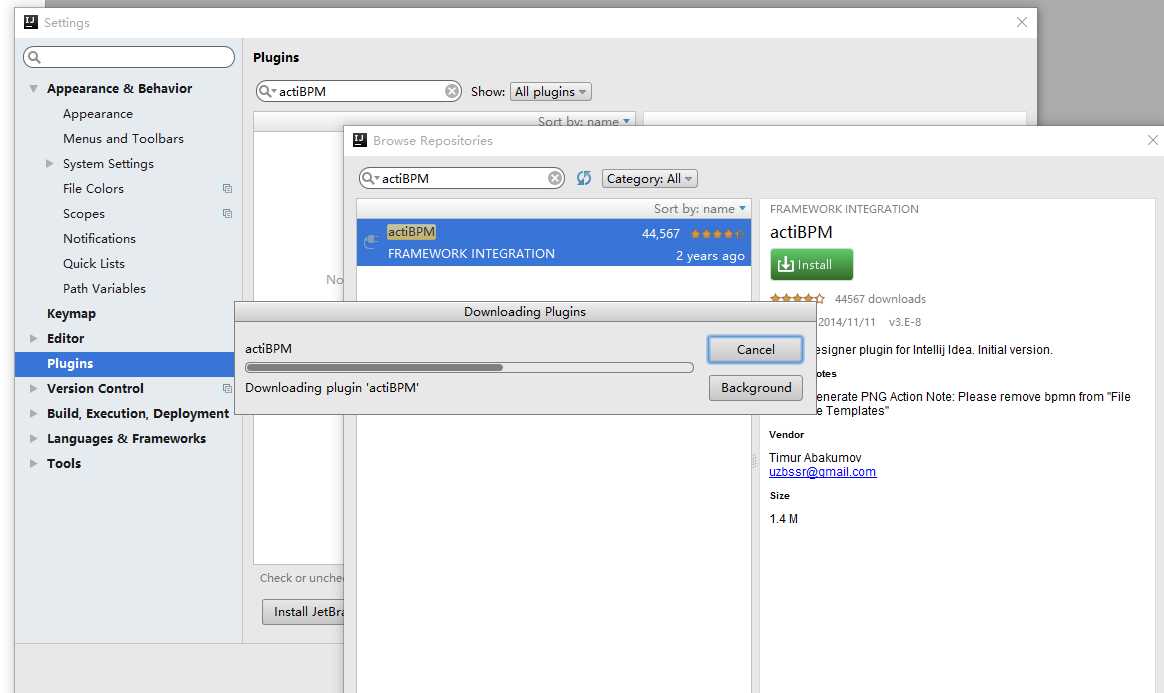The height and width of the screenshot is (693, 1164).
Task: Open Sort by: name in Browse Repositories
Action: pos(699,208)
